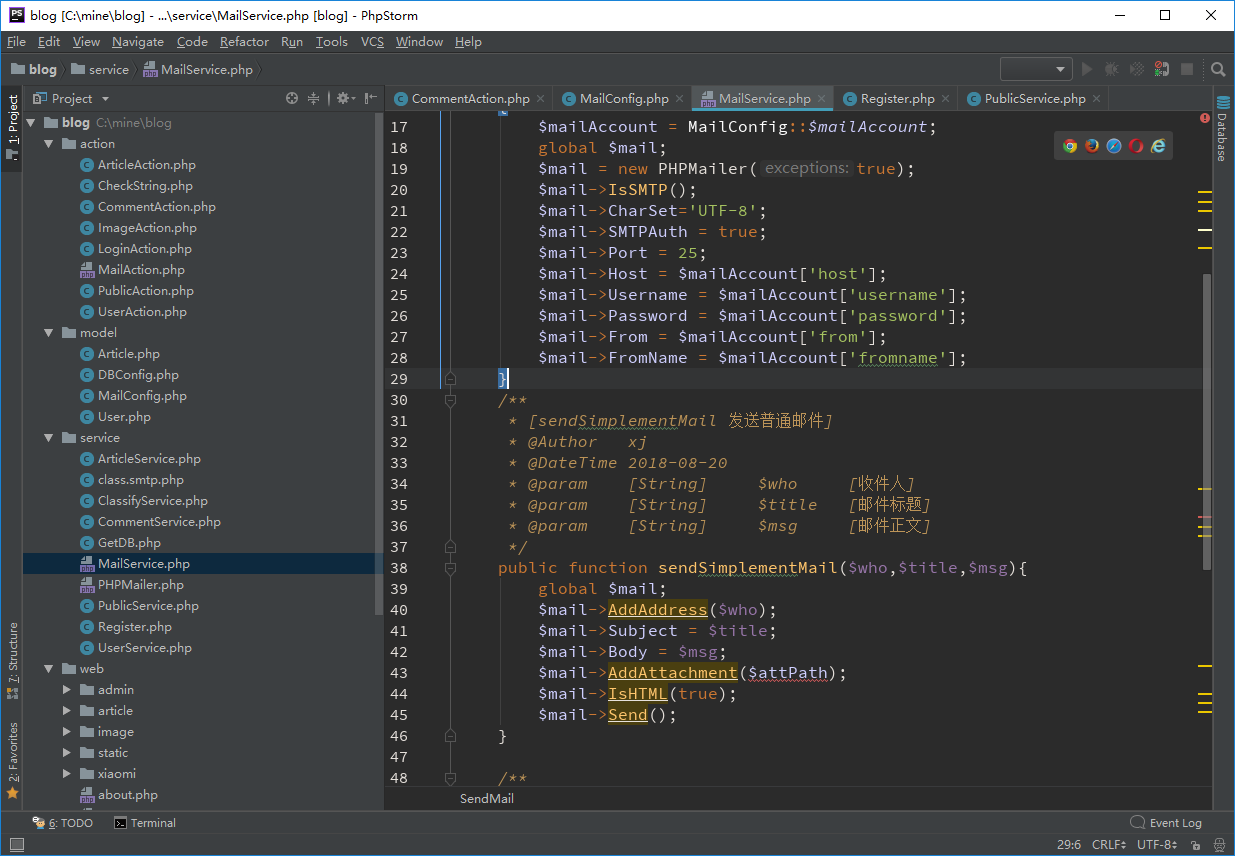The height and width of the screenshot is (856, 1235).
Task: Toggle tool window buttons at bottom-left corner
Action: (x=16, y=845)
